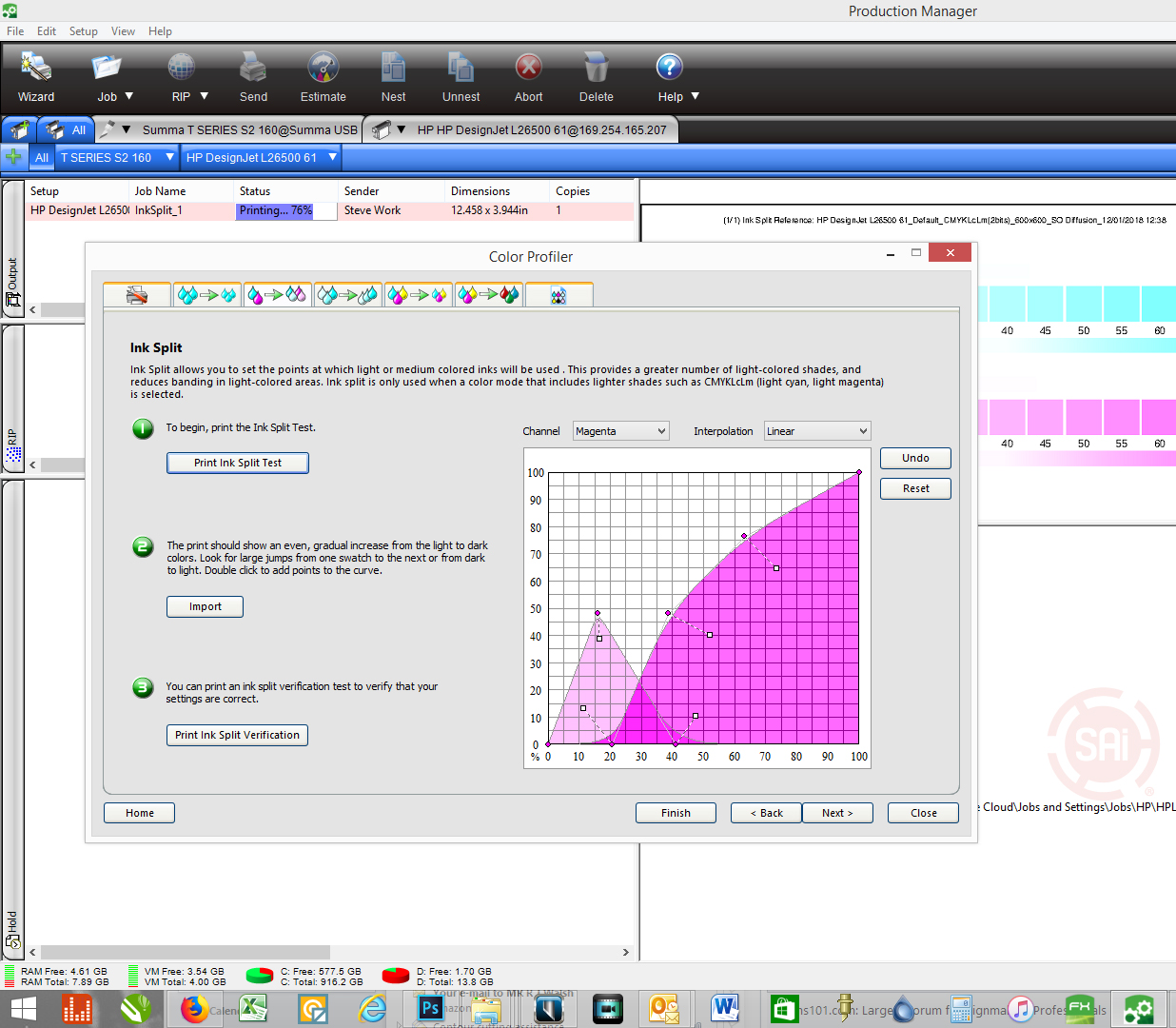
Task: Open the Setup menu
Action: [84, 31]
